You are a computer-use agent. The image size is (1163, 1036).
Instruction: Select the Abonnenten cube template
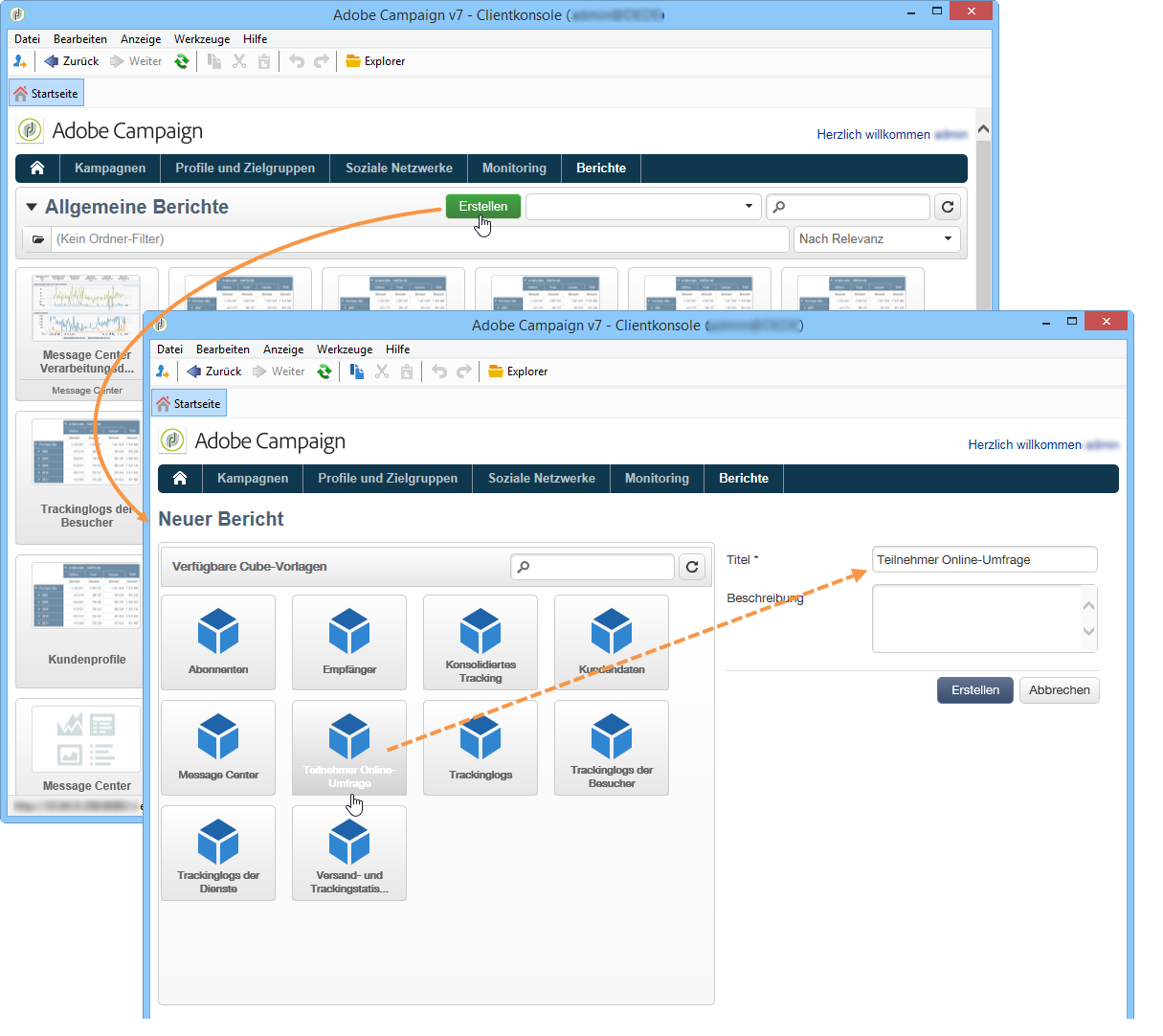pyautogui.click(x=218, y=642)
